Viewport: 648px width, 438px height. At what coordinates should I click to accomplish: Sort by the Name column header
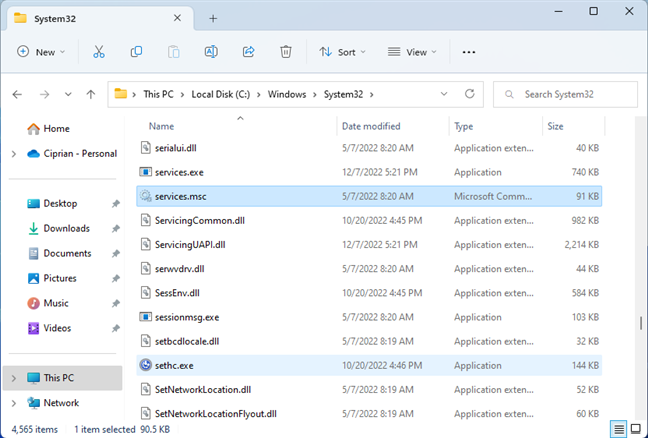[161, 126]
